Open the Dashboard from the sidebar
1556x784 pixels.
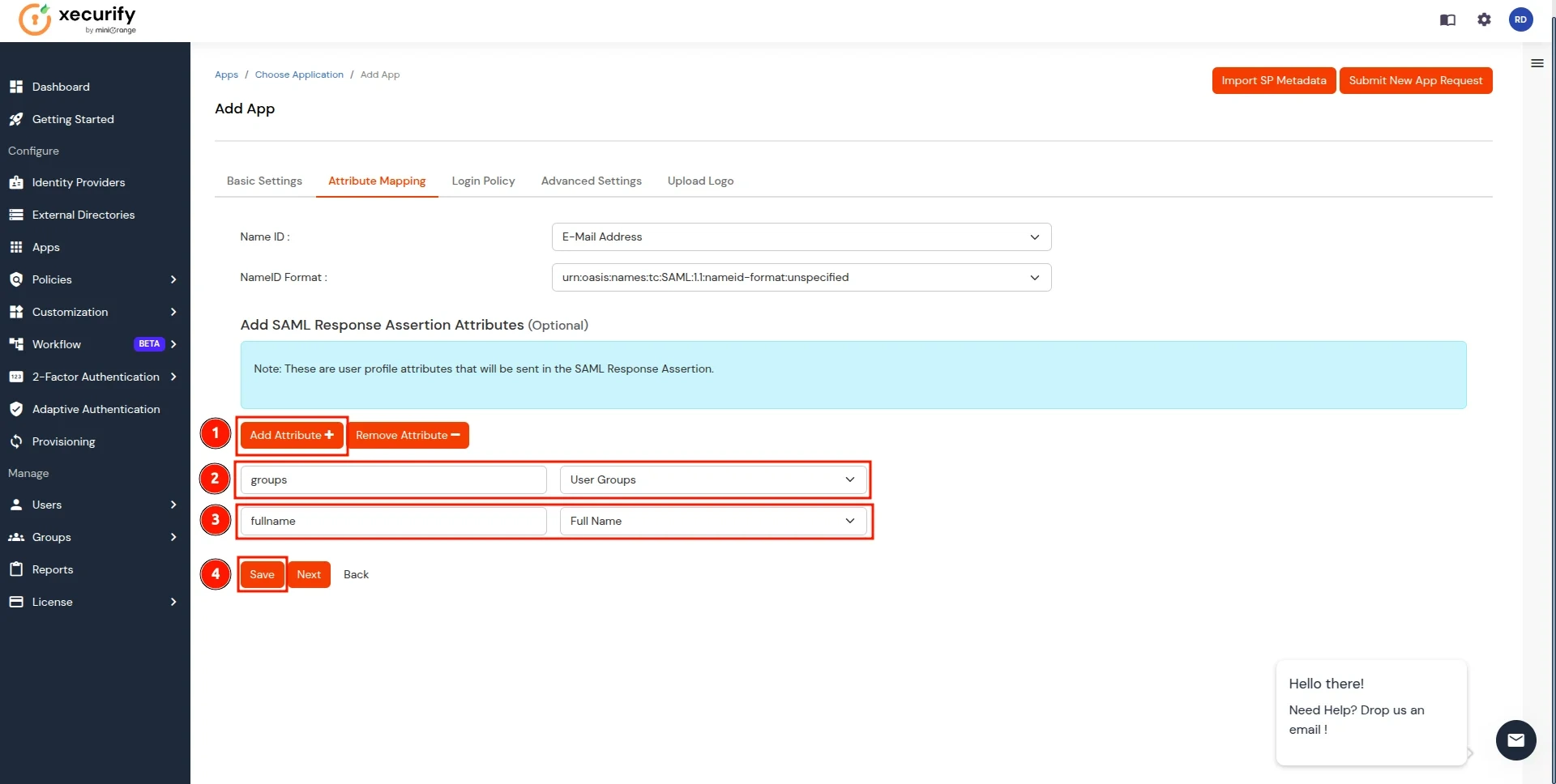[x=60, y=87]
